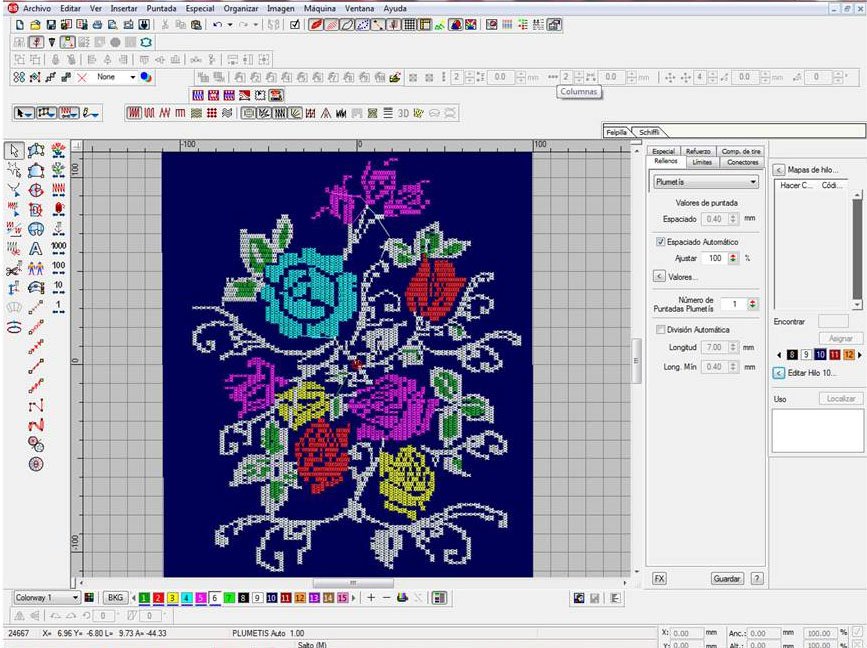
Task: Select the scissors trim tool in left toolbox
Action: pyautogui.click(x=14, y=269)
